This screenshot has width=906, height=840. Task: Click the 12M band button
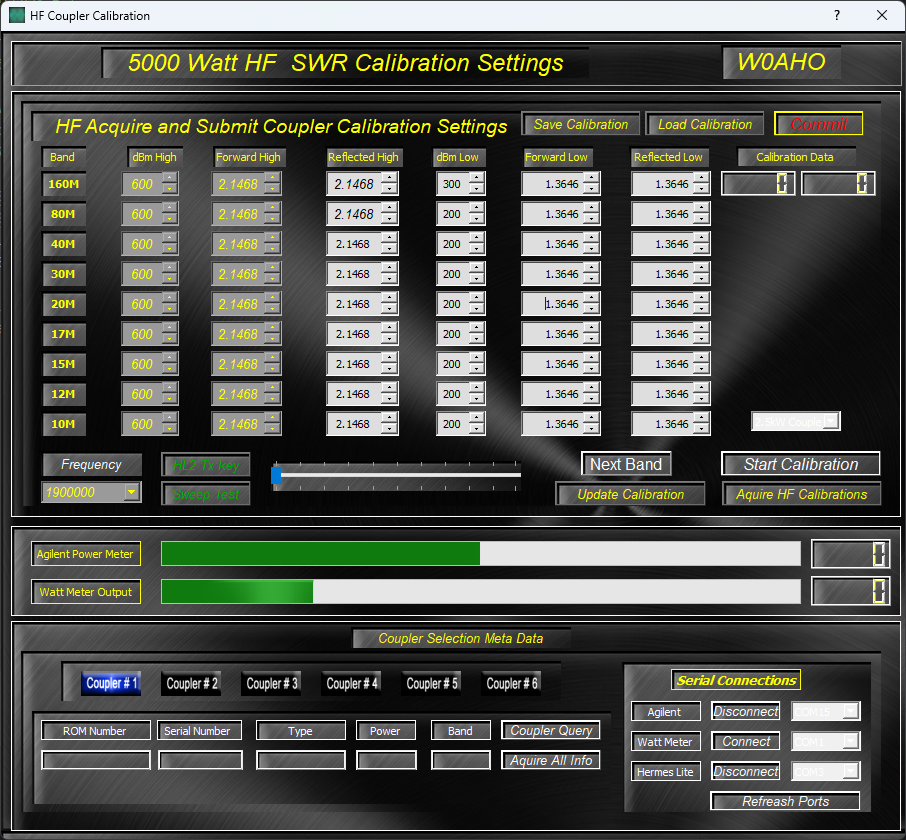point(64,394)
